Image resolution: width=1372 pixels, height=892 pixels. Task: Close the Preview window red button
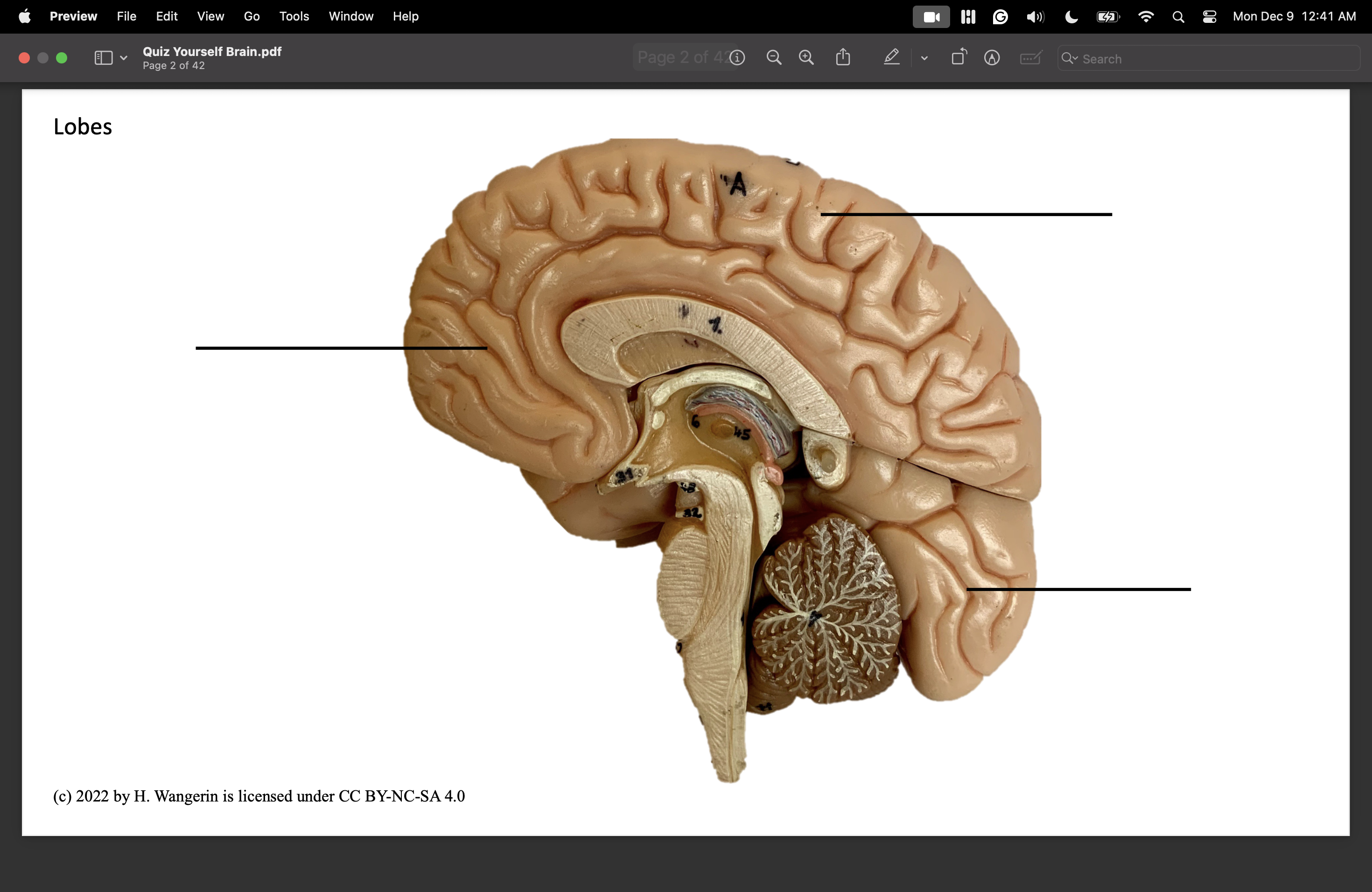[24, 58]
